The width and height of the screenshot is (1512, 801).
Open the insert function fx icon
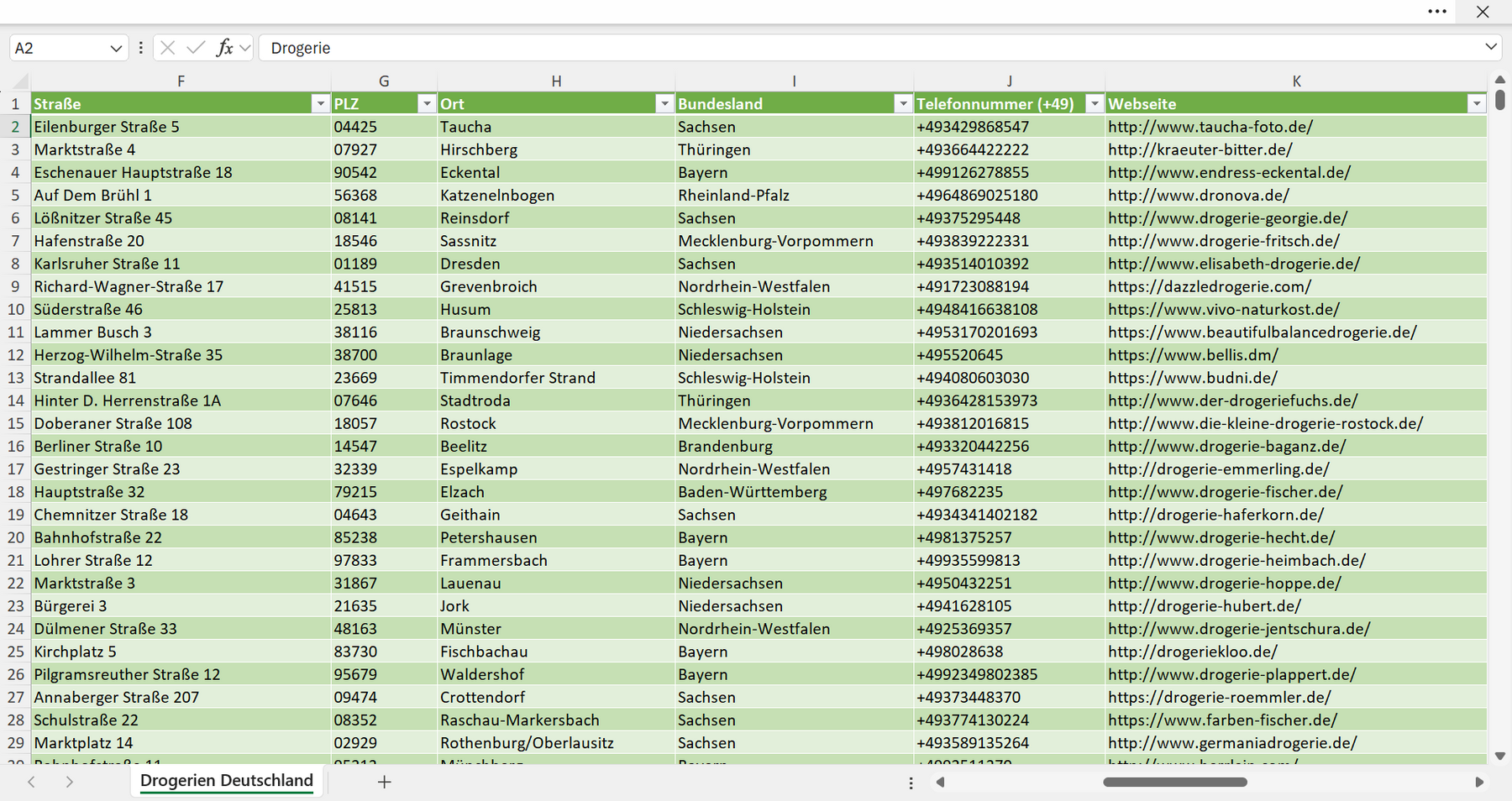pos(224,48)
